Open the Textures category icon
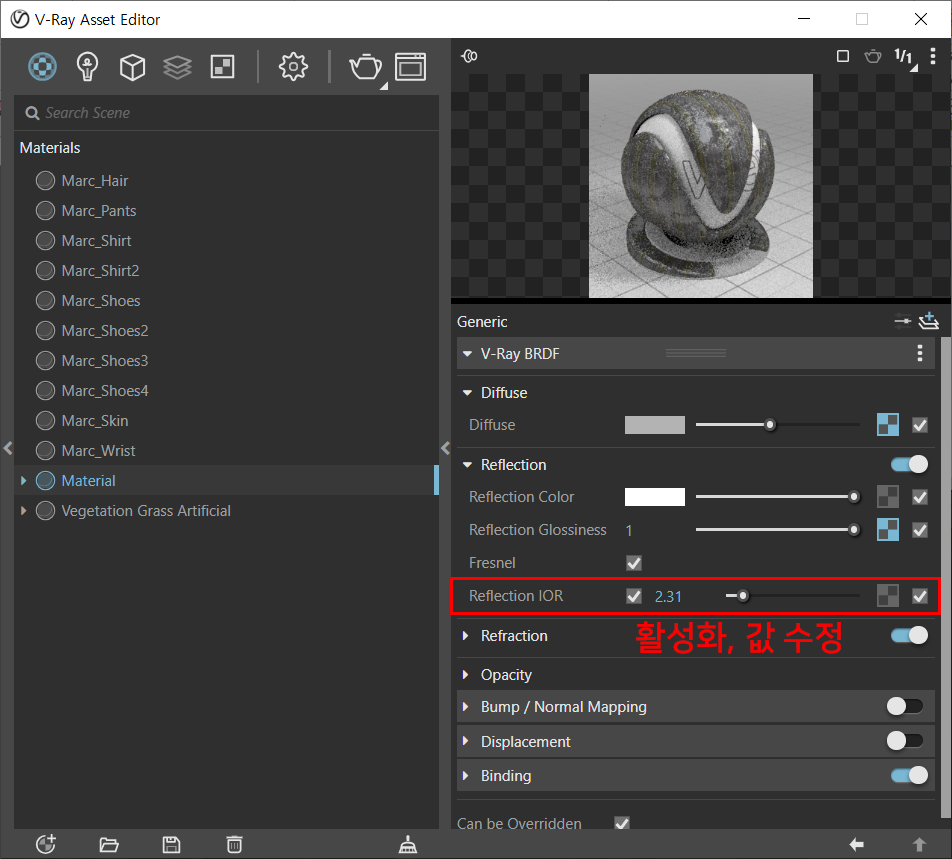Viewport: 952px width, 859px height. coord(222,67)
